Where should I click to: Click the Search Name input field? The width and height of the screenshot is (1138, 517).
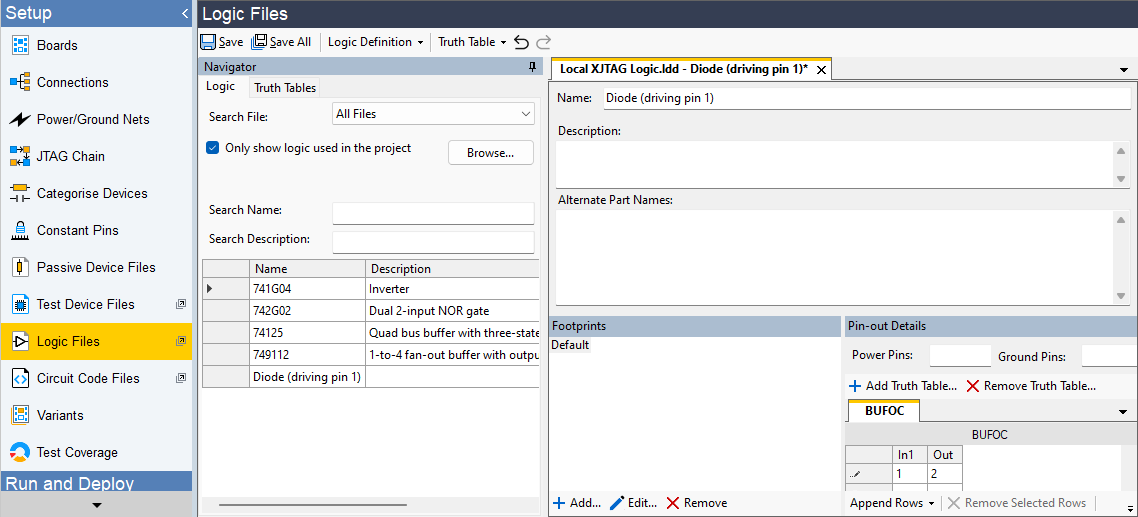(x=433, y=213)
